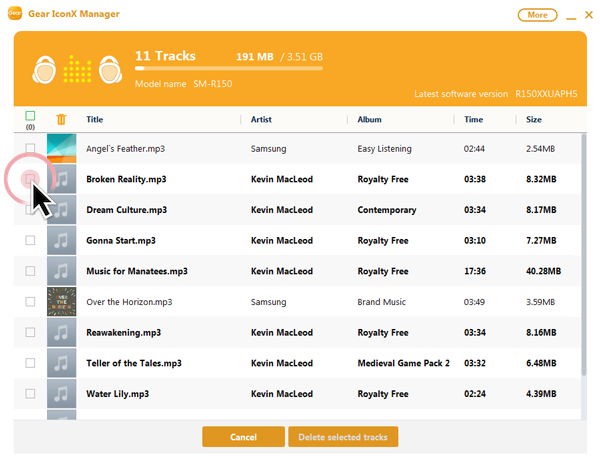Viewport: 600px width, 466px height.
Task: Click the Cancel button
Action: (x=243, y=437)
